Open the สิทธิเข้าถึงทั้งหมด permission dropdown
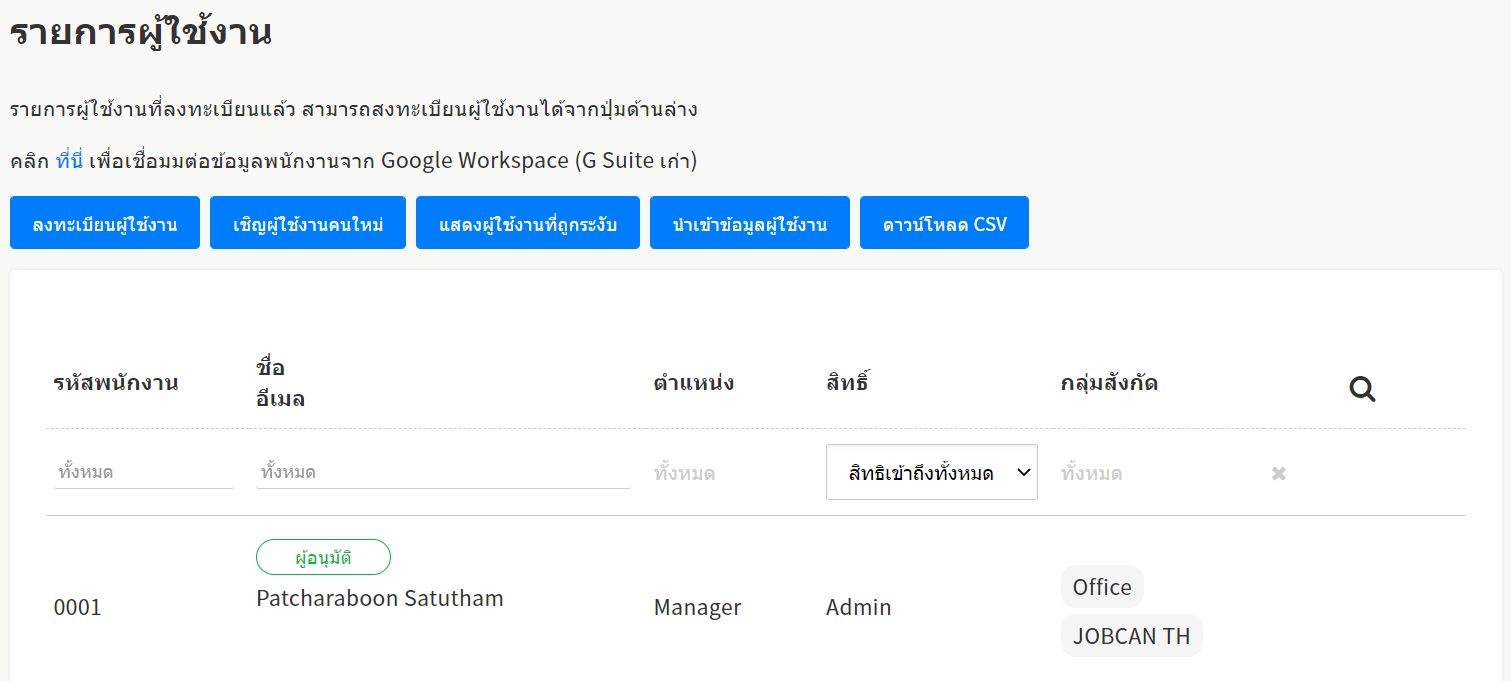 pos(931,472)
